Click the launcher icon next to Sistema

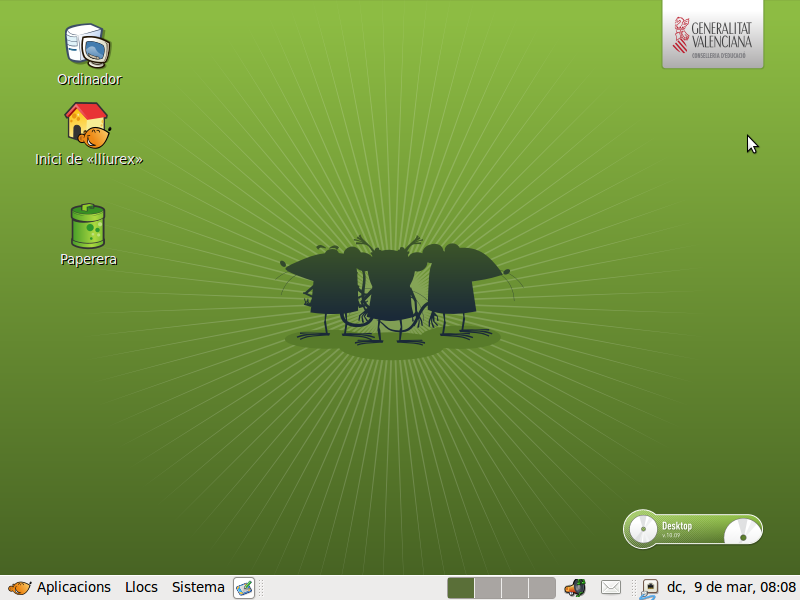point(244,588)
